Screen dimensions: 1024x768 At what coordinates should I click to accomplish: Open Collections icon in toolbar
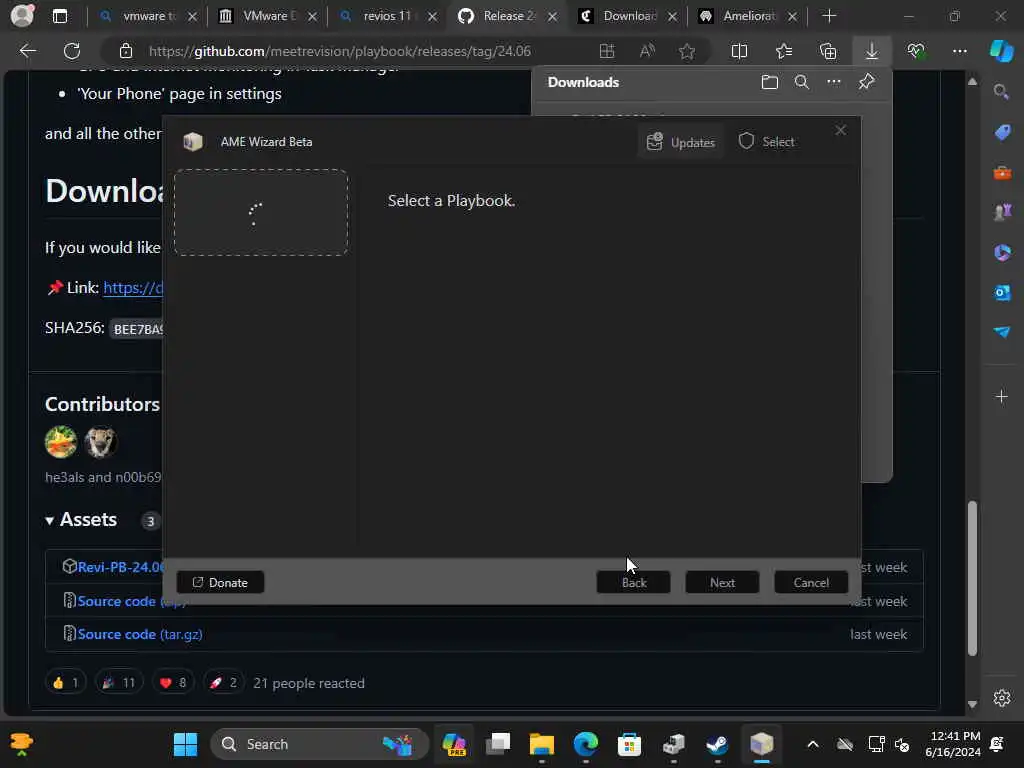828,51
